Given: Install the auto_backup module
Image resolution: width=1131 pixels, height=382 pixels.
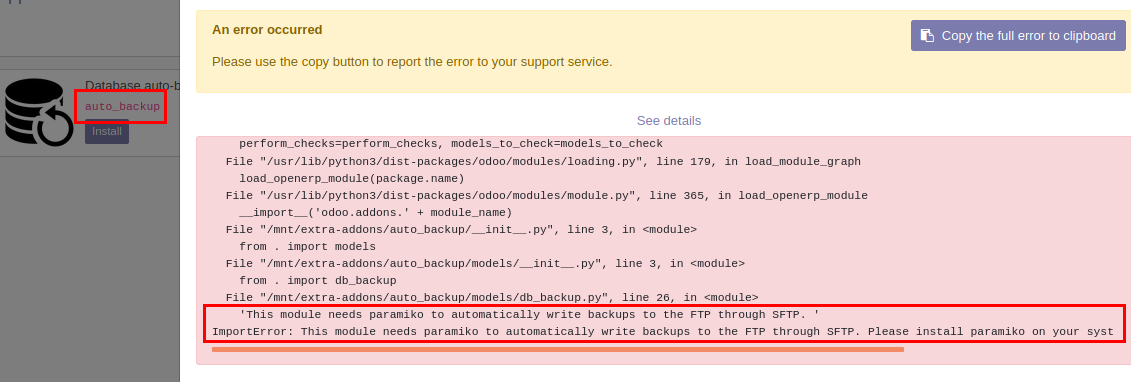Looking at the screenshot, I should 107,132.
